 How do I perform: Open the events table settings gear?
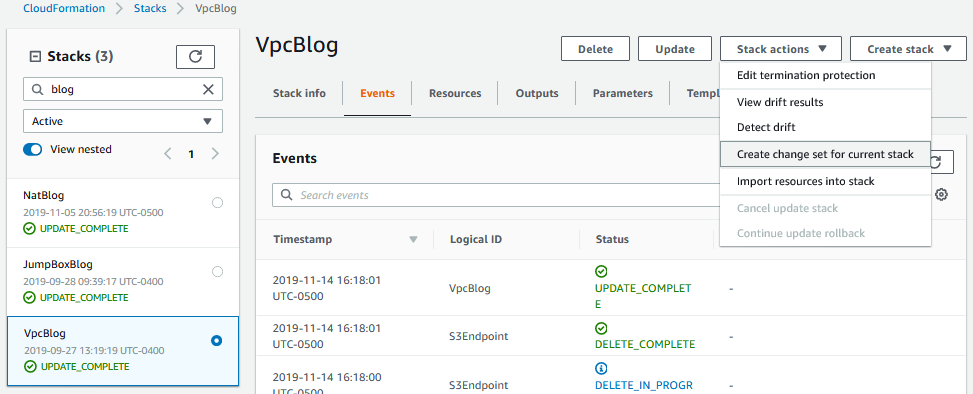tap(941, 195)
